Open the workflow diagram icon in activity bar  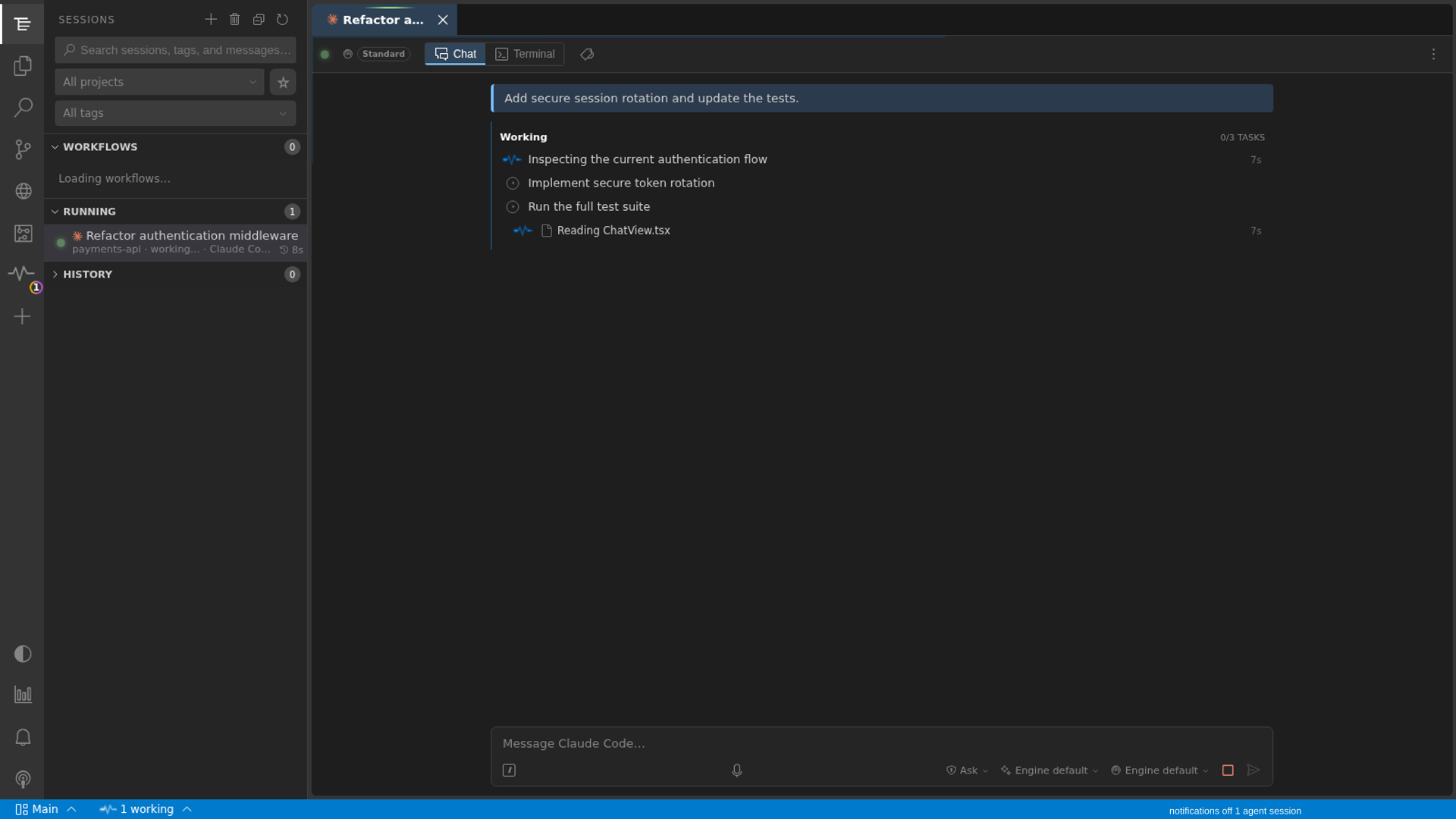click(23, 234)
